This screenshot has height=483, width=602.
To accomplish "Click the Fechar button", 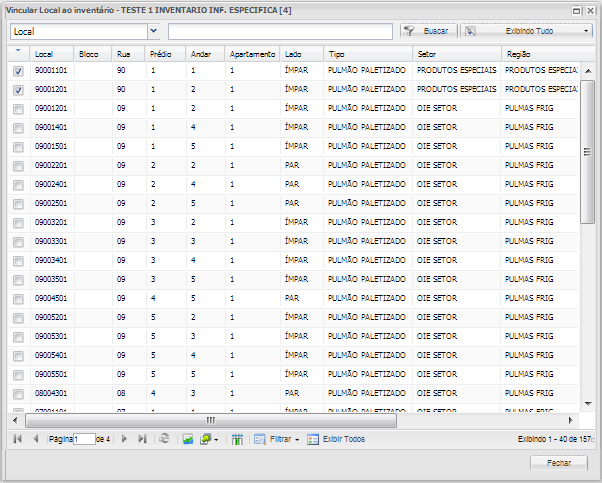I will [x=559, y=463].
